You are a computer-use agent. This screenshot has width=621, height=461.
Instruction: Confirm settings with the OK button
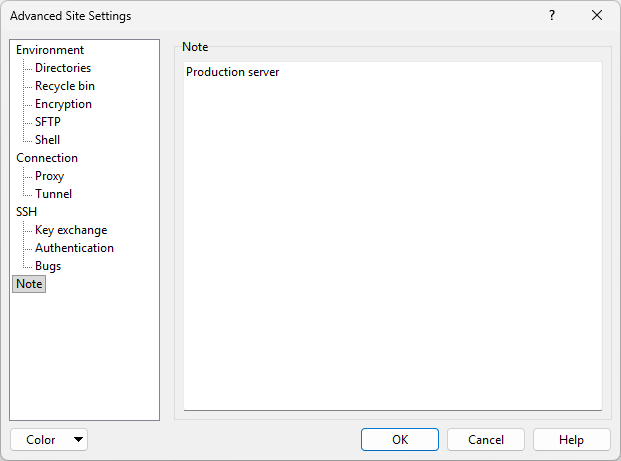click(x=400, y=440)
